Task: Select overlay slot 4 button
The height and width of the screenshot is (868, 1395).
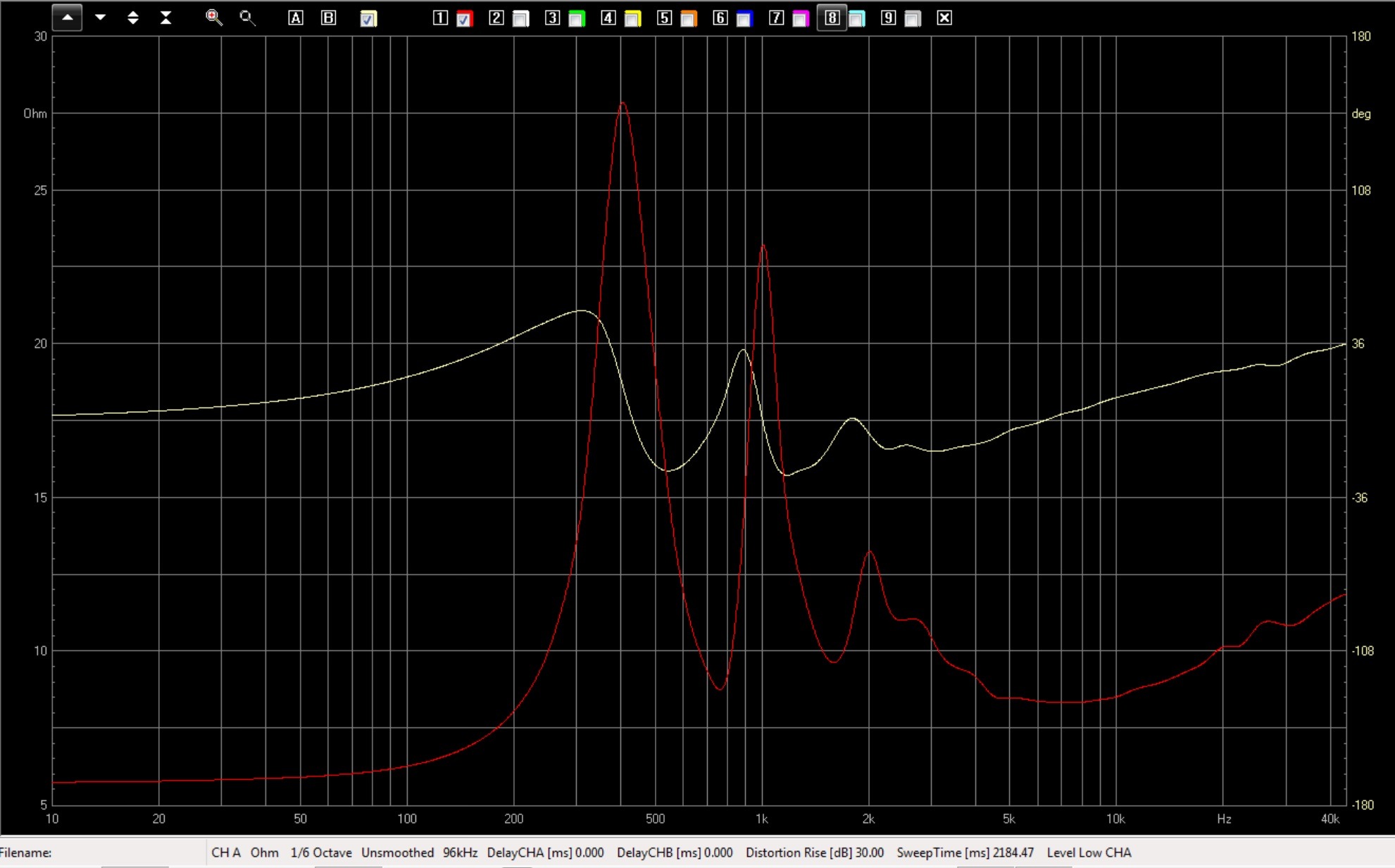Action: point(608,18)
